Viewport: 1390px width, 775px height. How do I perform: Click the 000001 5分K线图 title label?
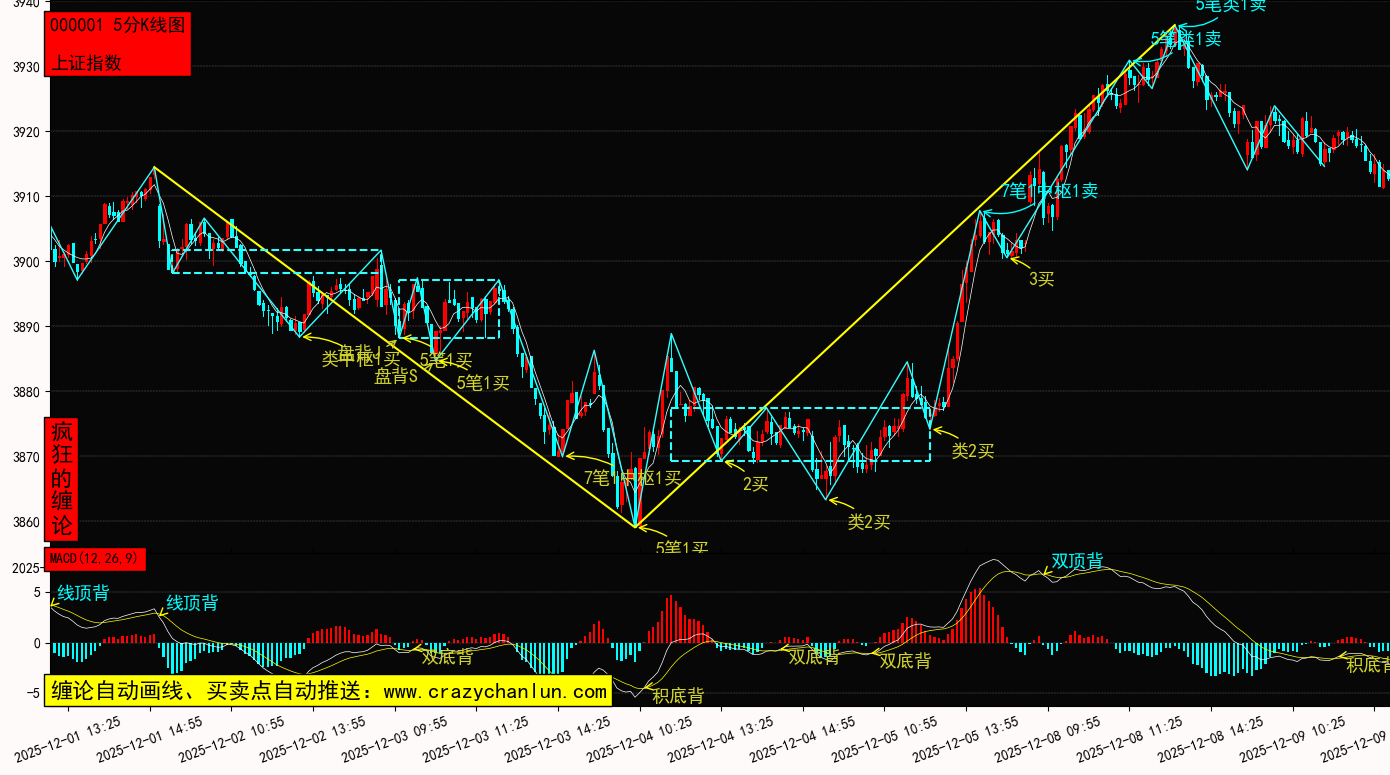coord(118,26)
